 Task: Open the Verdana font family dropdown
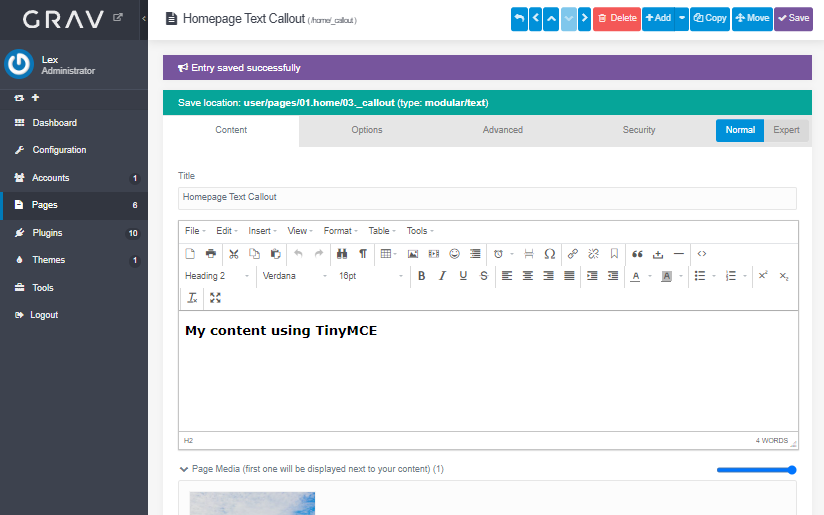click(x=294, y=276)
